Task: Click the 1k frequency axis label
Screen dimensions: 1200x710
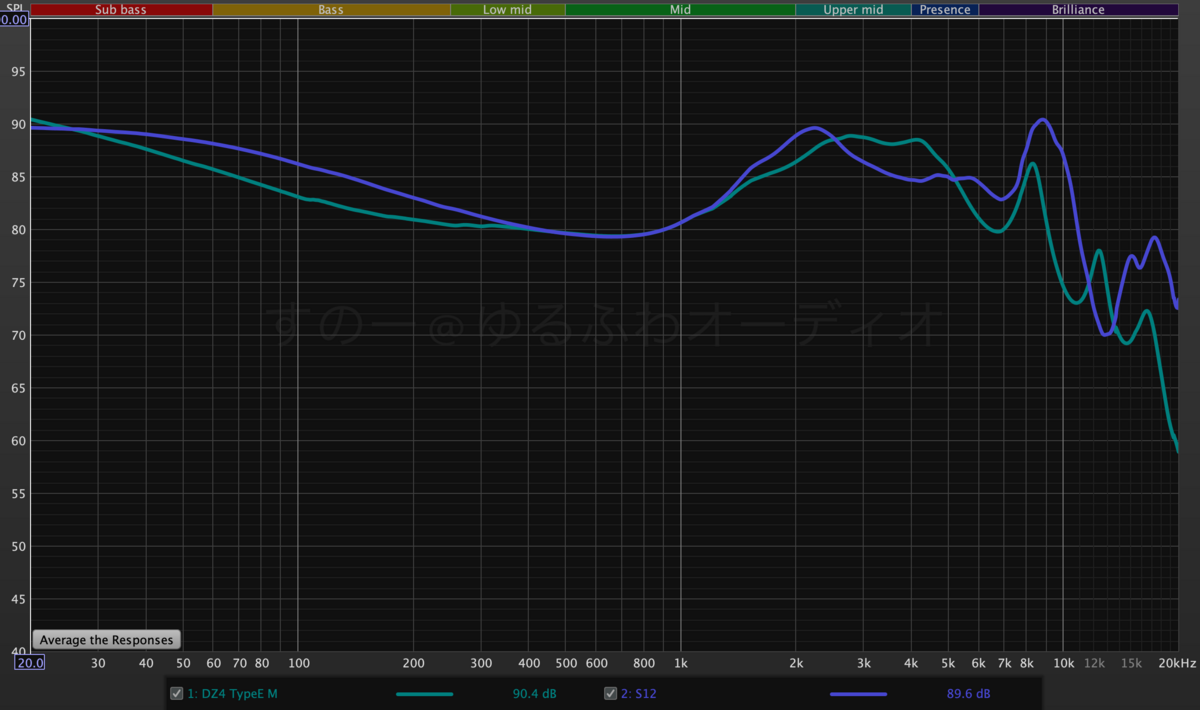Action: pyautogui.click(x=681, y=664)
